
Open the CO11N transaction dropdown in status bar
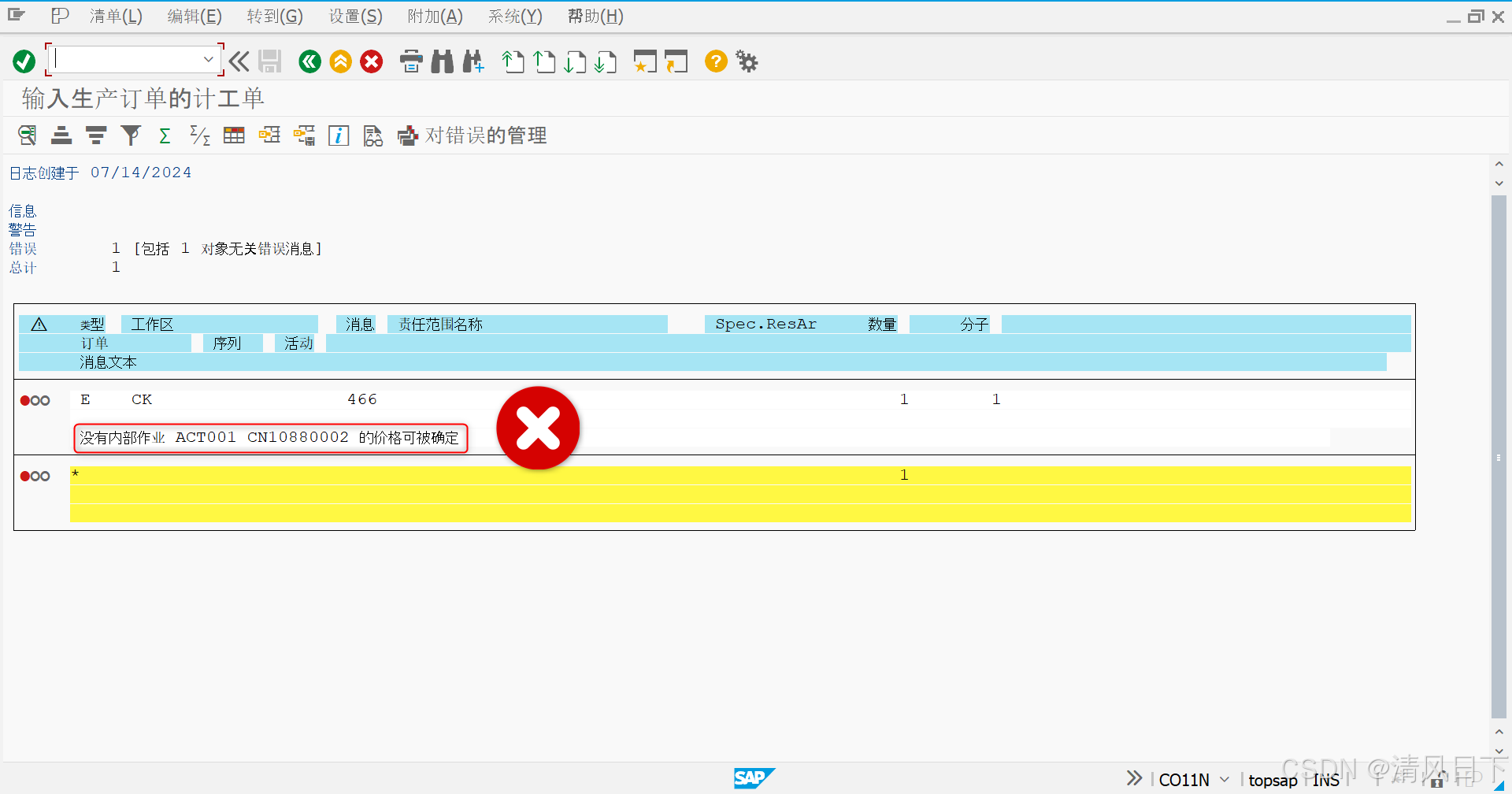pos(1223,779)
